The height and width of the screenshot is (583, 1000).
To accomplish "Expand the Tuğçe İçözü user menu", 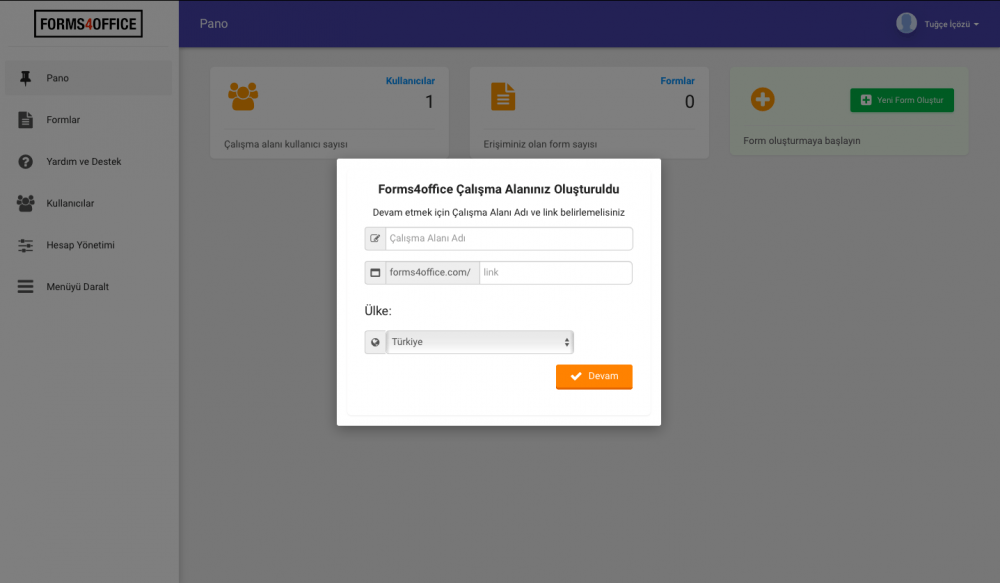I will pyautogui.click(x=938, y=24).
